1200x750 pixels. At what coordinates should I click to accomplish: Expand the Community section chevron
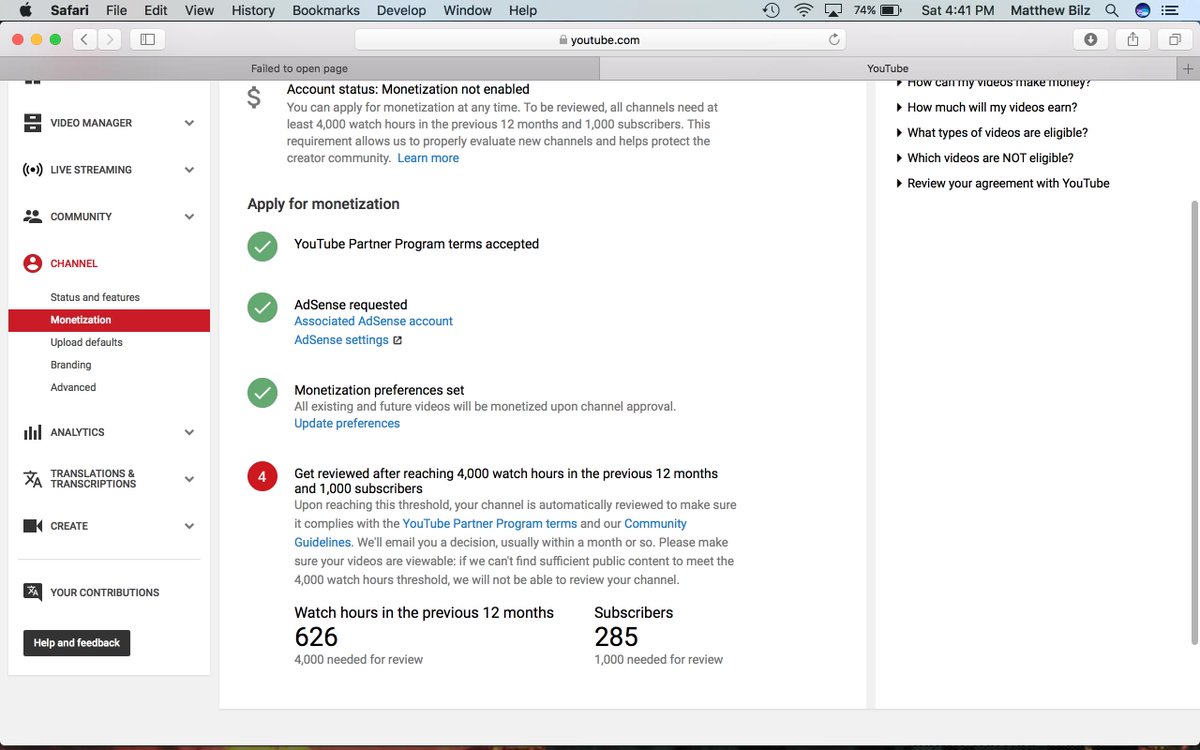click(x=189, y=216)
